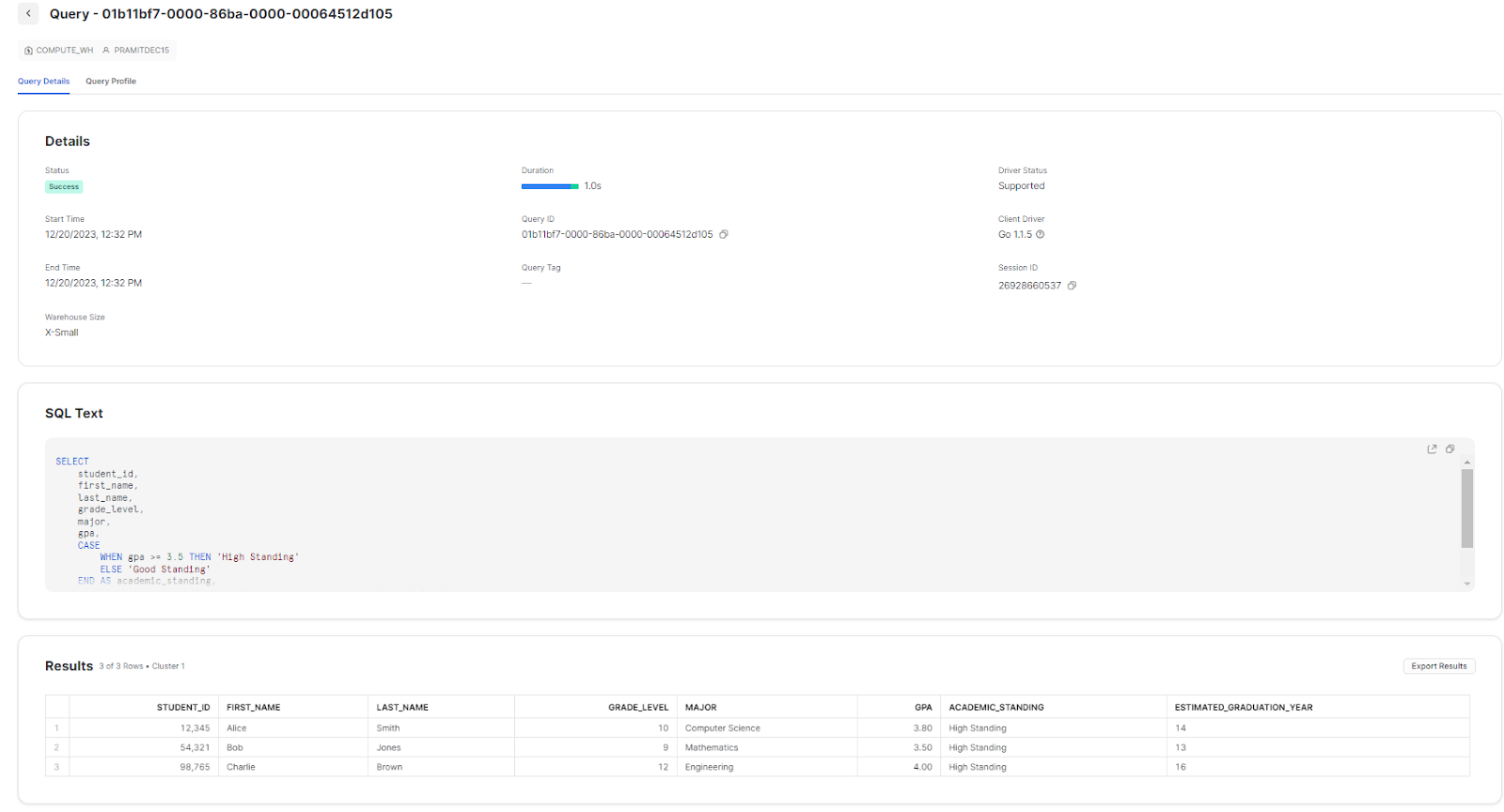Select the Smith last name cell
The image size is (1504, 812).
(x=442, y=728)
